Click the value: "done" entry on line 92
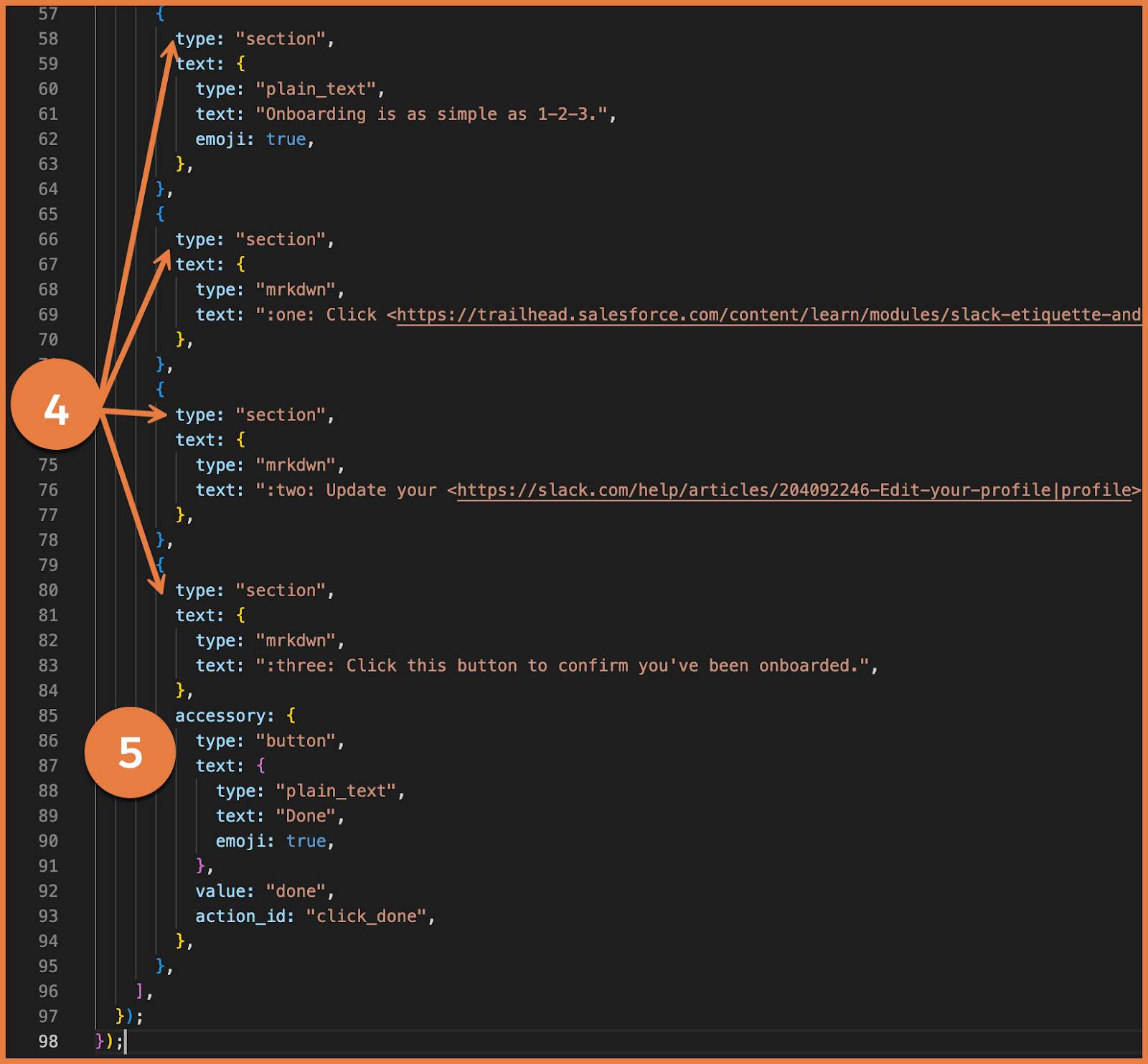This screenshot has height=1064, width=1148. click(265, 891)
